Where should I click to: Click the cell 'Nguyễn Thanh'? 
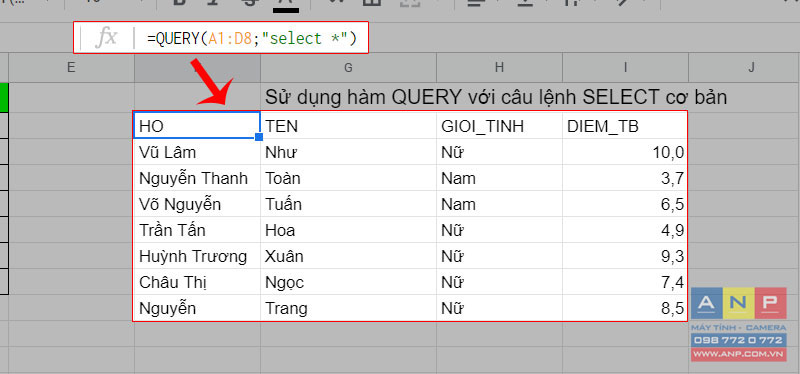tap(197, 178)
